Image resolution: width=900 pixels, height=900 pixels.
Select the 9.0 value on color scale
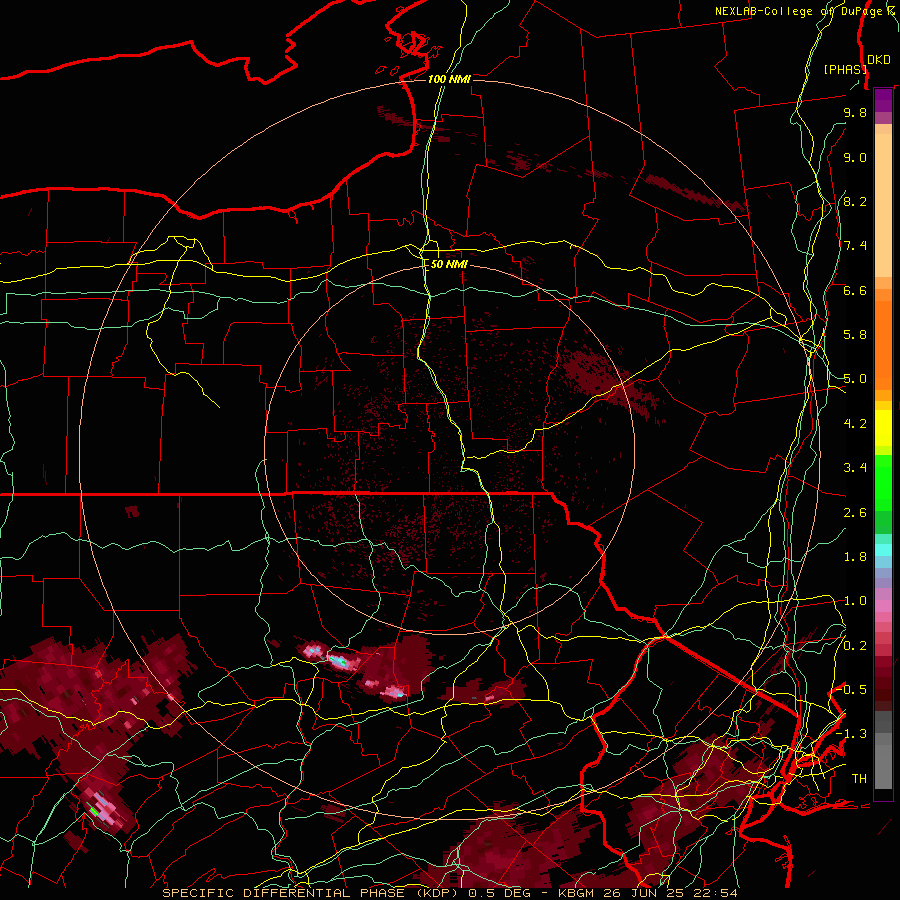pyautogui.click(x=855, y=157)
